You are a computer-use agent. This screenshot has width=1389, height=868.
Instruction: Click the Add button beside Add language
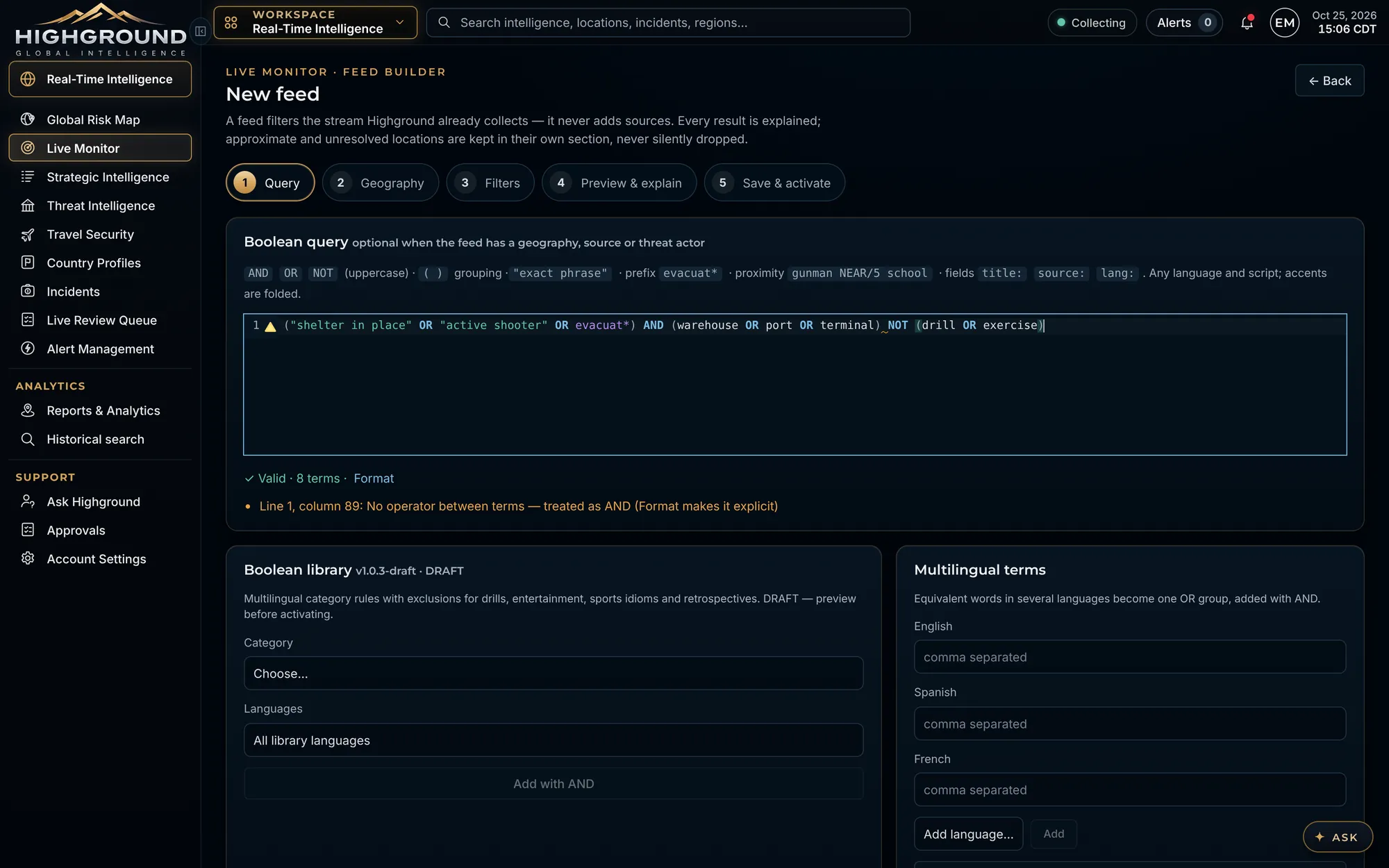pyautogui.click(x=1054, y=834)
